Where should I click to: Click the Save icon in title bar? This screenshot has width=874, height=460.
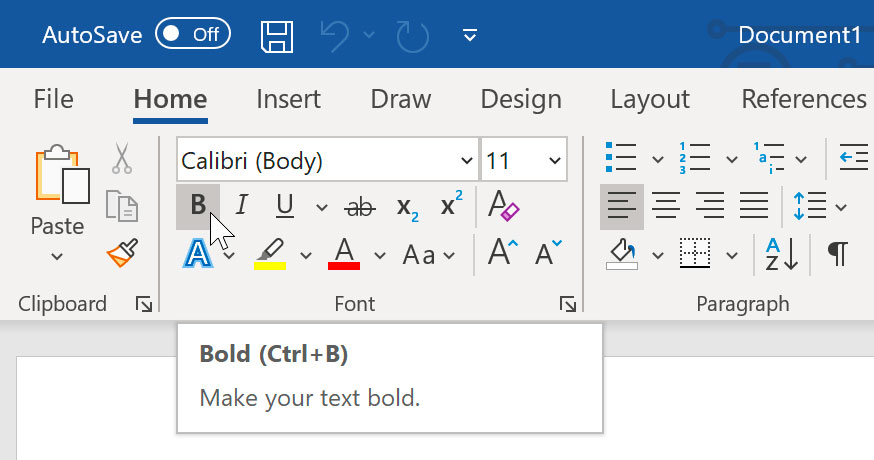[277, 35]
